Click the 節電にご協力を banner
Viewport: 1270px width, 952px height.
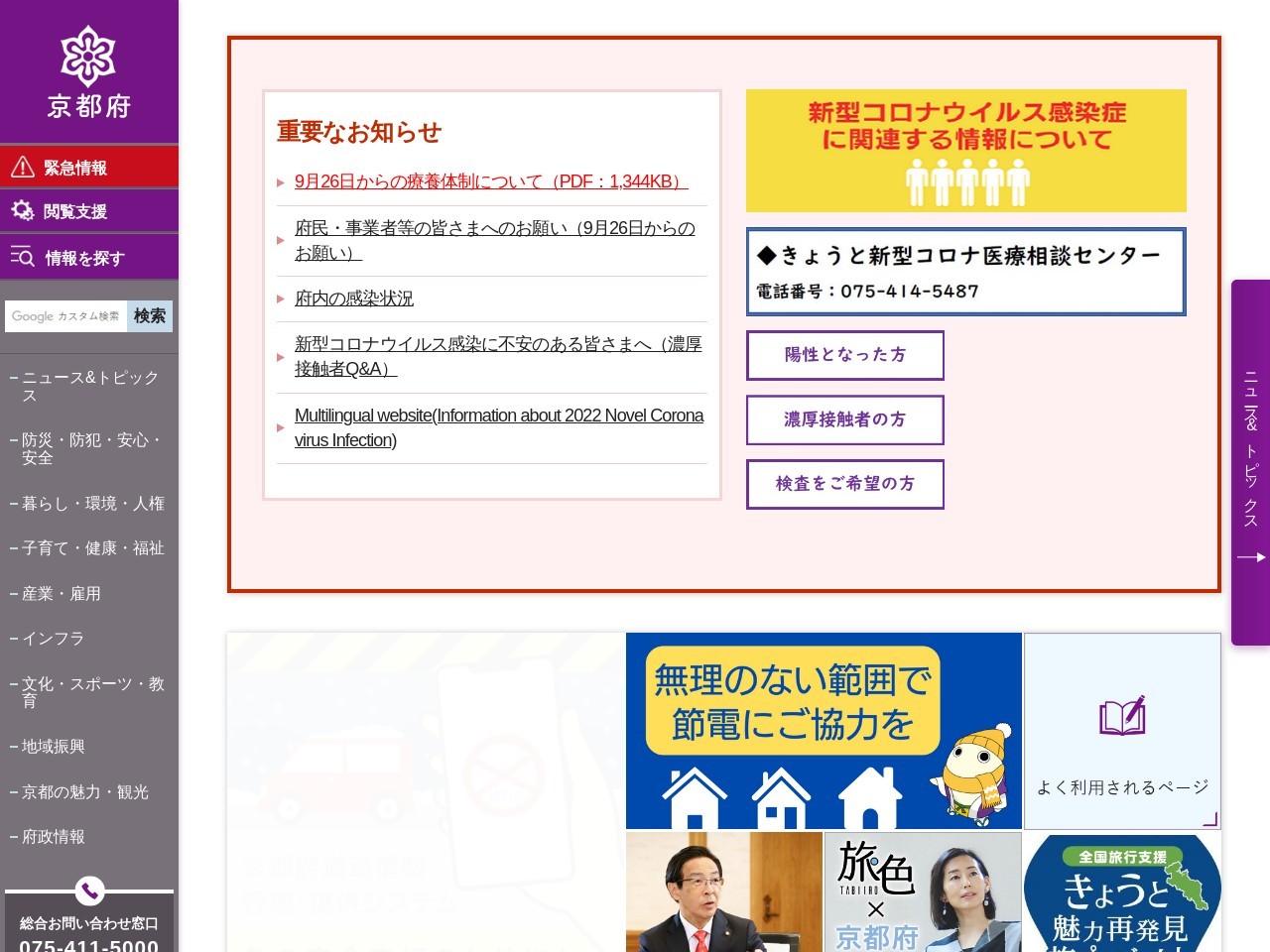click(824, 731)
